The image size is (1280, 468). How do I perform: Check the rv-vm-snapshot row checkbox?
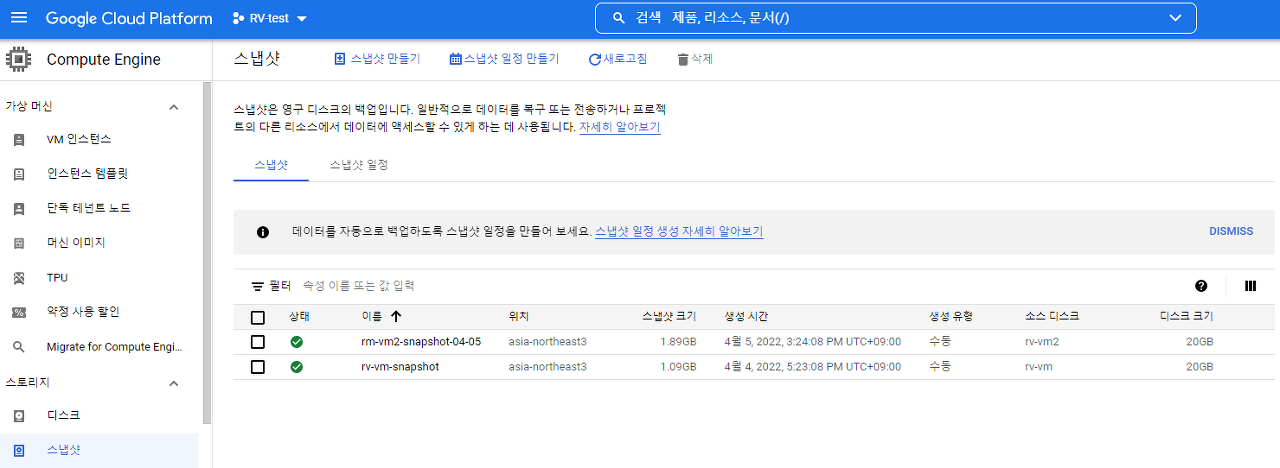258,367
